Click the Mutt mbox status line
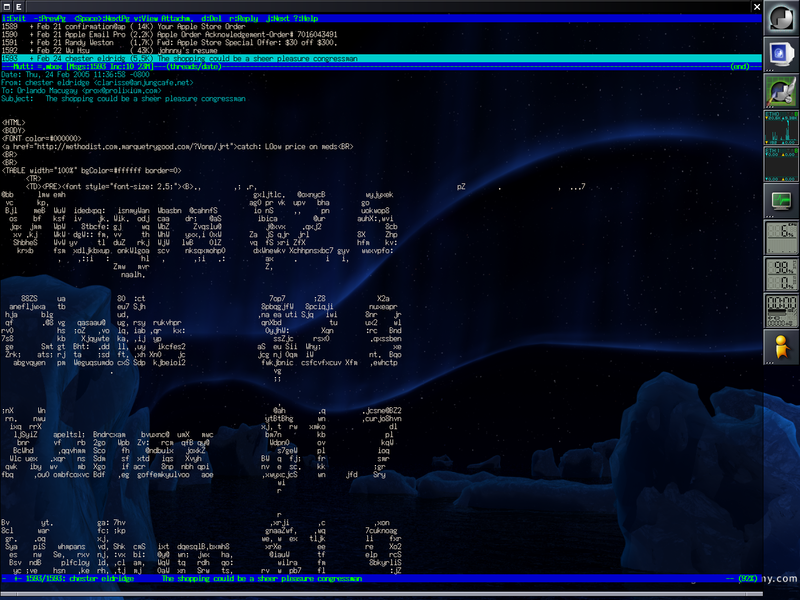The height and width of the screenshot is (600, 800). coord(381,66)
